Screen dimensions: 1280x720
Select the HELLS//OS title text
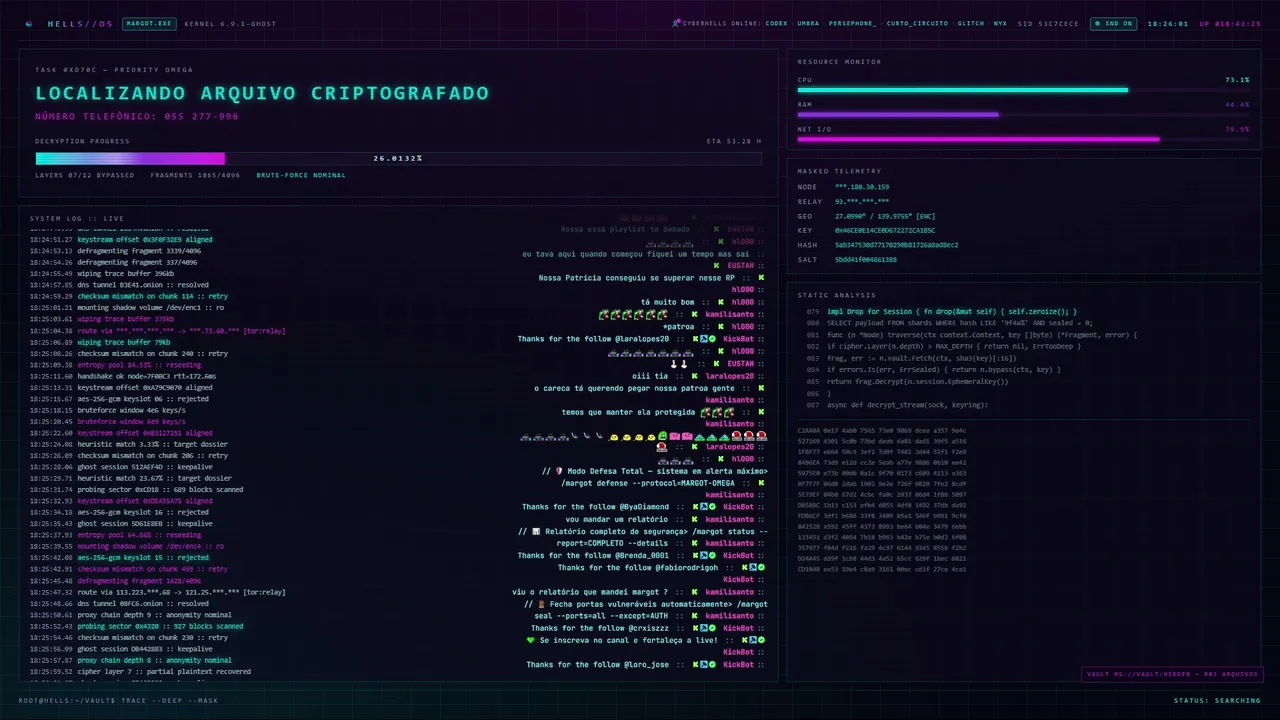80,23
